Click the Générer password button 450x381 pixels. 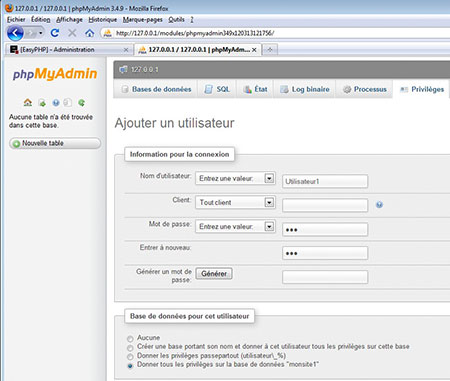214,274
